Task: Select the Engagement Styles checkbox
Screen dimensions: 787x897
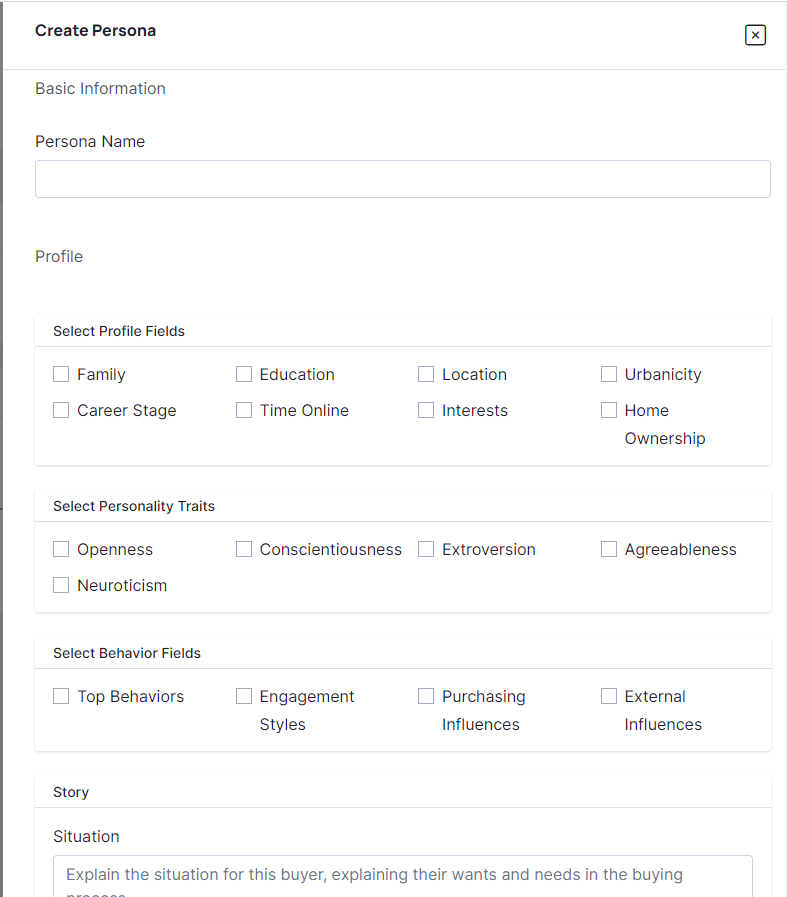Action: click(x=244, y=696)
